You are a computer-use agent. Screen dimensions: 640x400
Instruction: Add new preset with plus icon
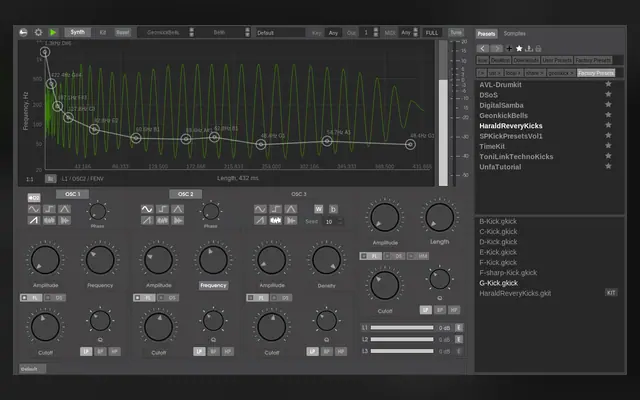click(509, 49)
